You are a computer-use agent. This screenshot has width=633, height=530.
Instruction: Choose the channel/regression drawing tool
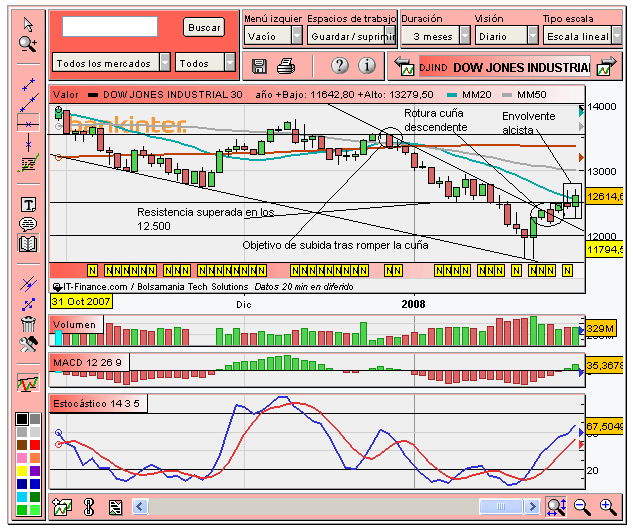(28, 163)
